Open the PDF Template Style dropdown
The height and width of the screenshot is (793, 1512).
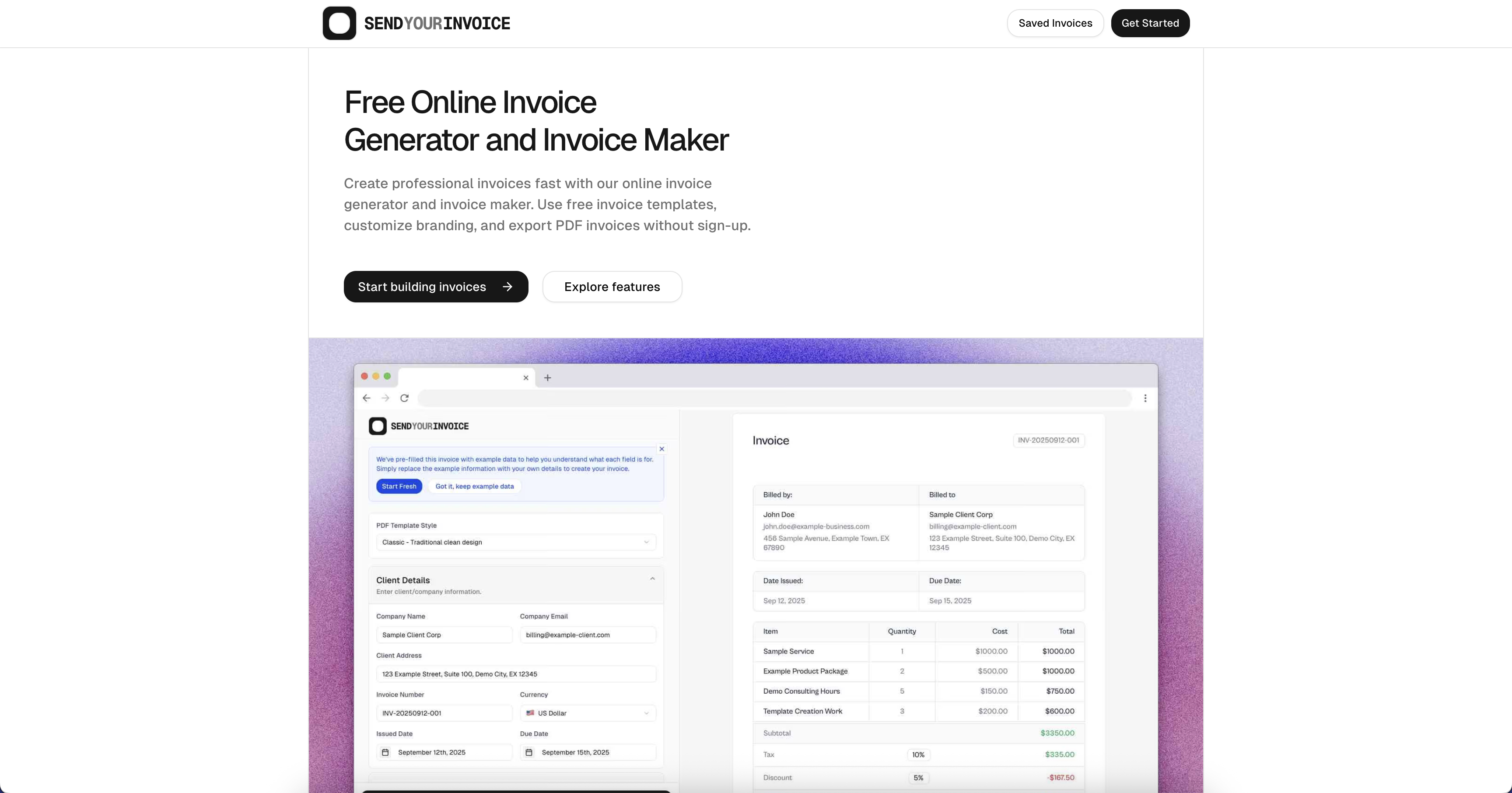[x=516, y=542]
